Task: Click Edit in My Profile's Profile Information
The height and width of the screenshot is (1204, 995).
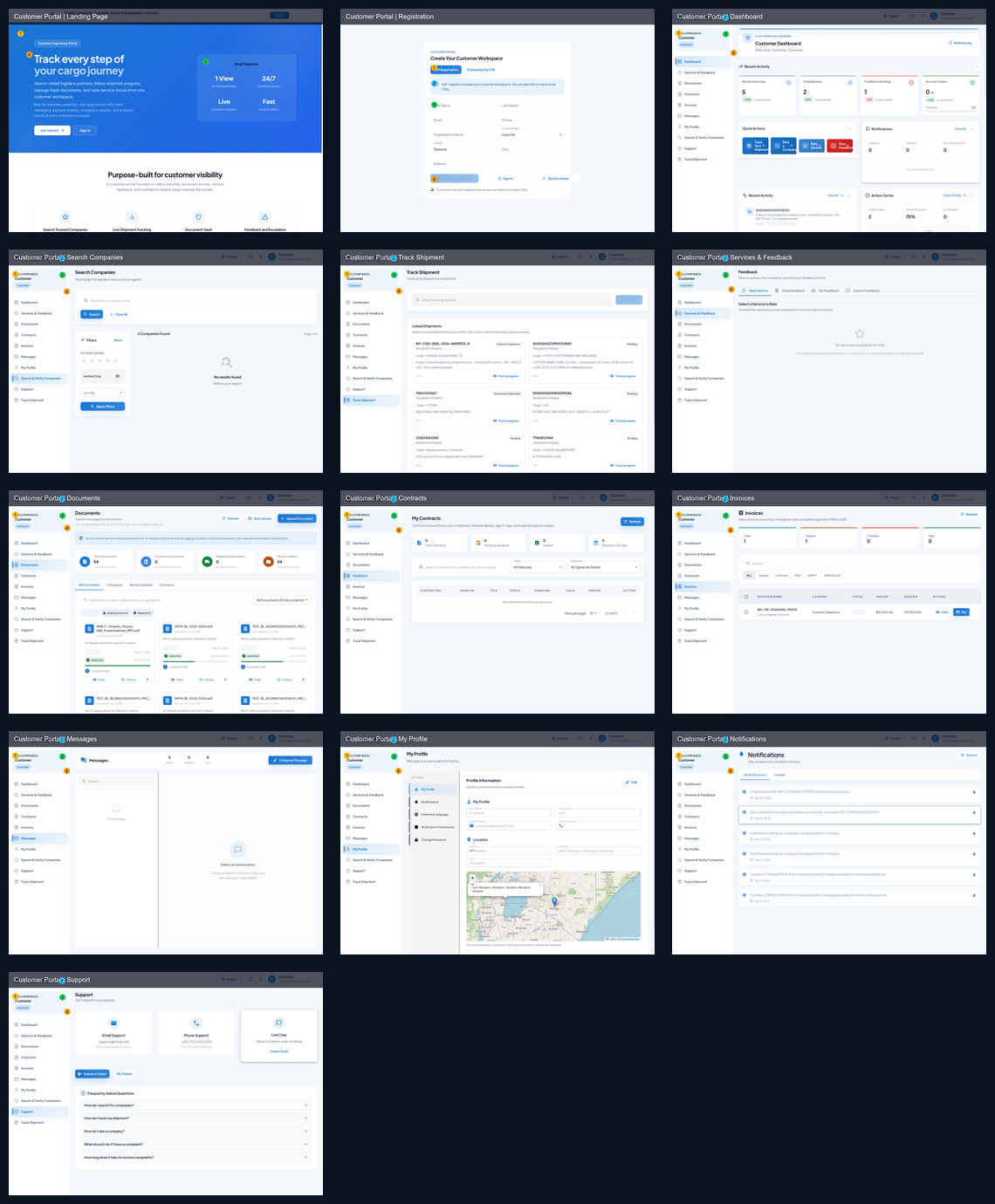Action: (633, 782)
